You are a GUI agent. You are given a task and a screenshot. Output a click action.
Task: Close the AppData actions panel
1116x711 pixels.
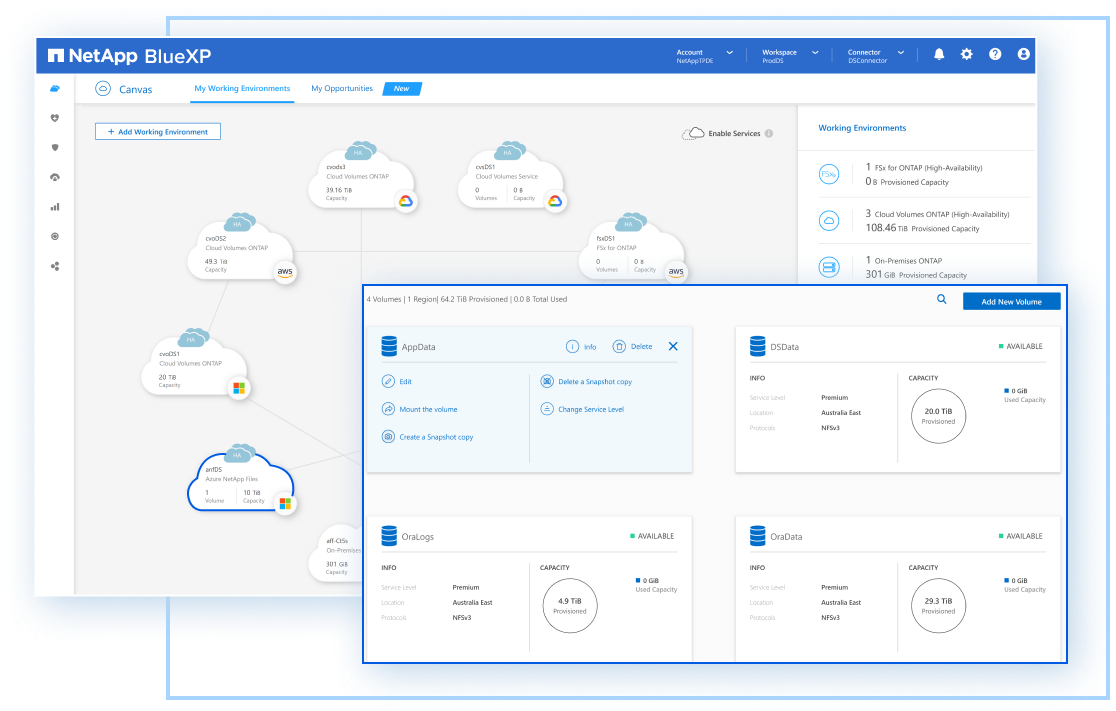pos(673,347)
